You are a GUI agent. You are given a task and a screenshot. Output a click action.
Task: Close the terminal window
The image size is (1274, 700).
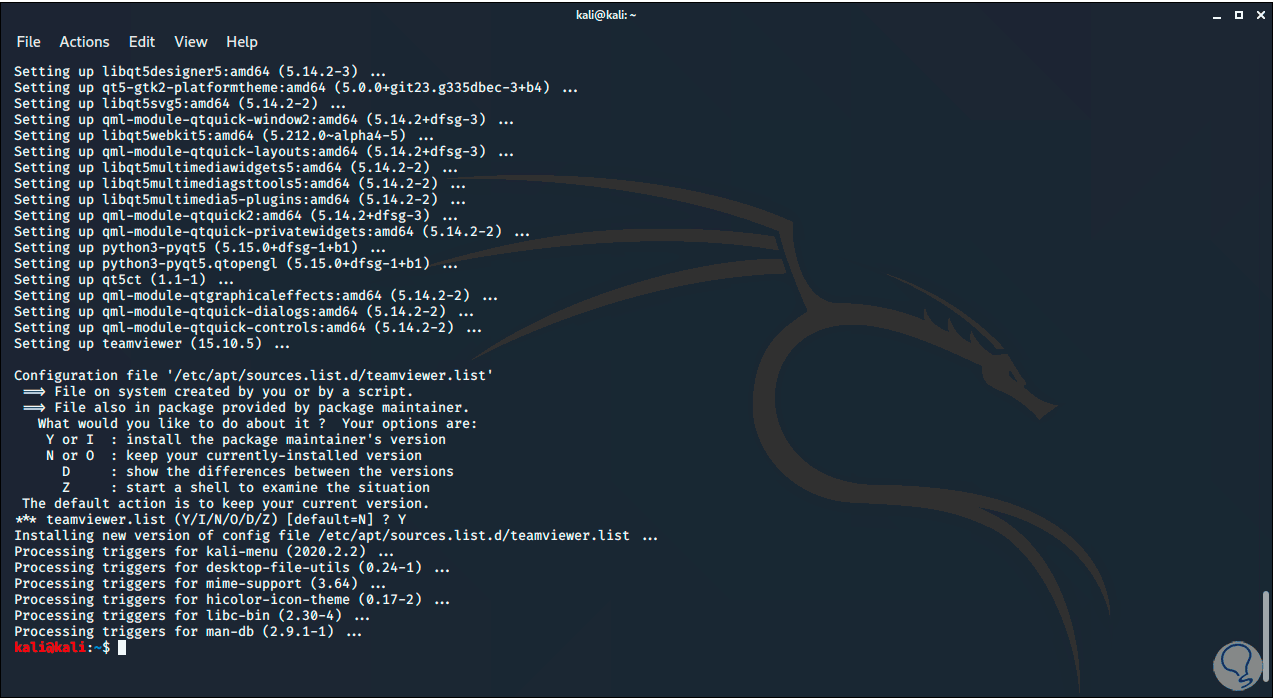pyautogui.click(x=1258, y=15)
